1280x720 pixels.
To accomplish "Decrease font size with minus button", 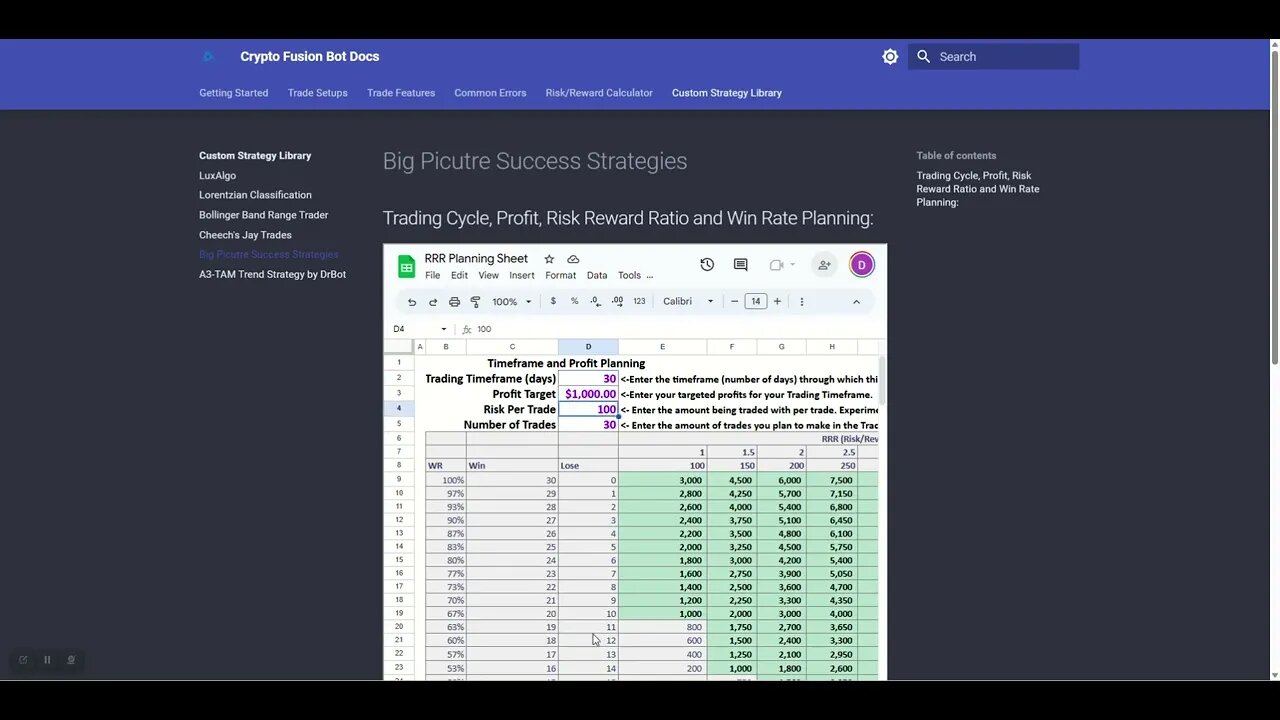I will tap(735, 301).
